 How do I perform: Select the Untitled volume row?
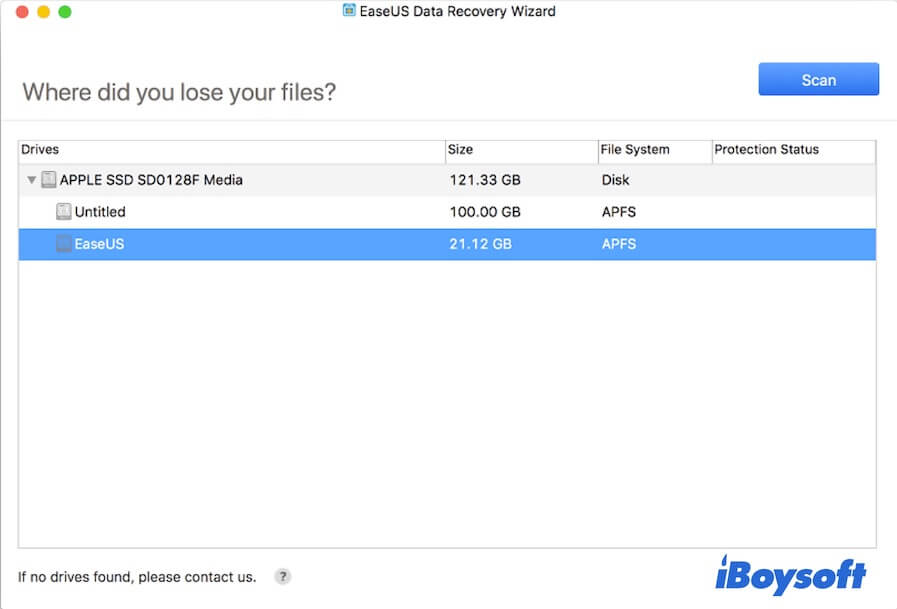(x=447, y=212)
